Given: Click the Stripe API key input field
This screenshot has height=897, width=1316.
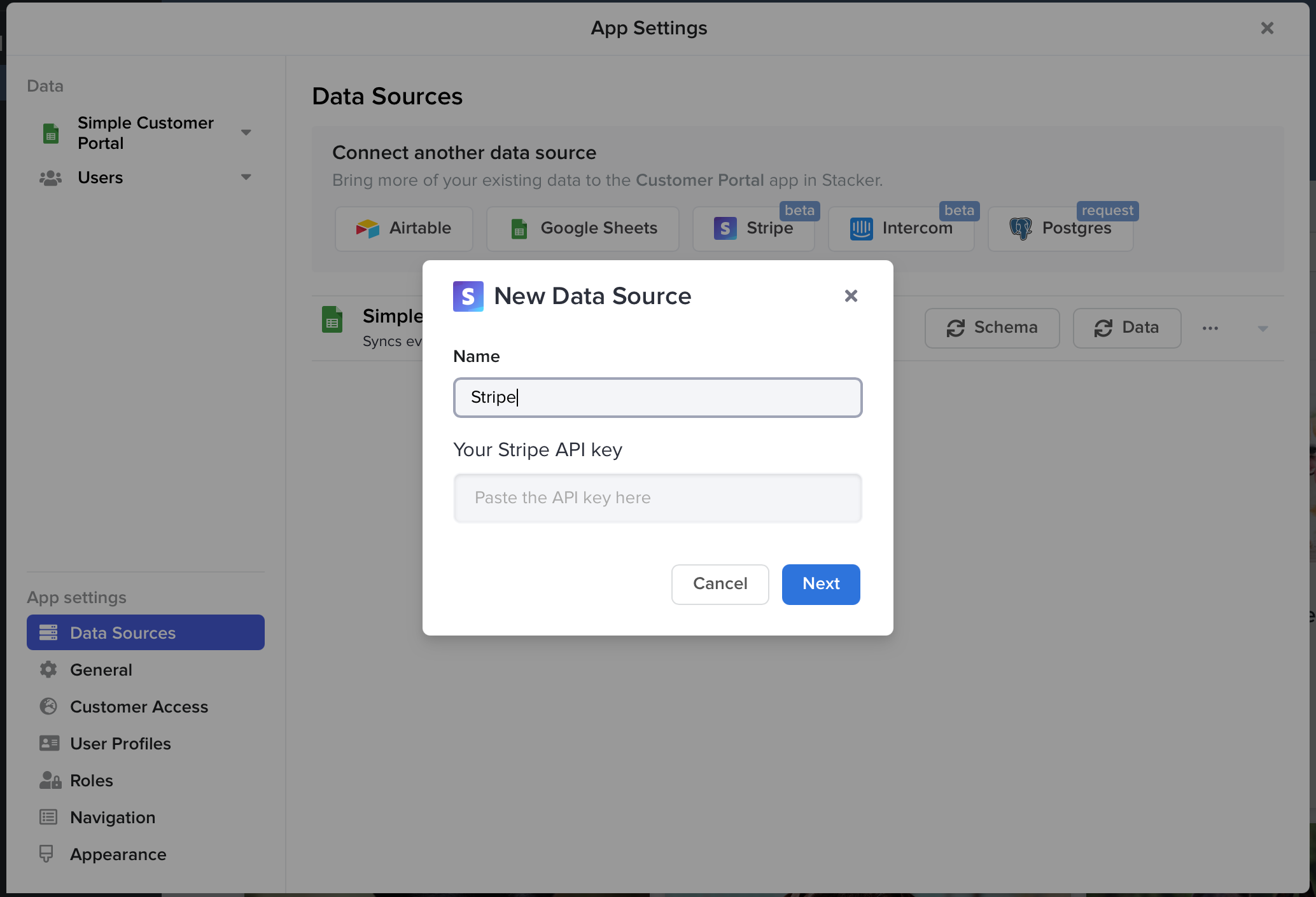Looking at the screenshot, I should [x=658, y=497].
